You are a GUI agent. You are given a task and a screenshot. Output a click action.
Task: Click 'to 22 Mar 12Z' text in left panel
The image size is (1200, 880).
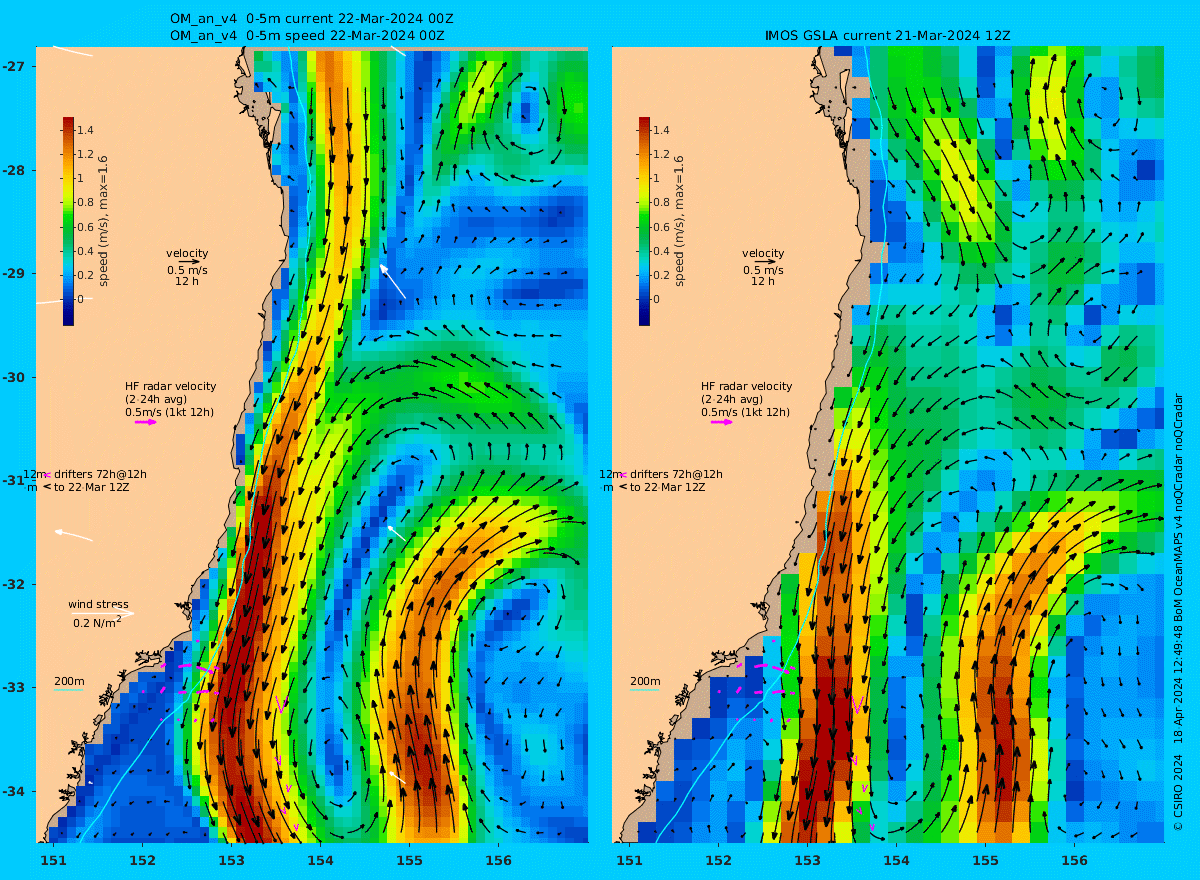(92, 487)
